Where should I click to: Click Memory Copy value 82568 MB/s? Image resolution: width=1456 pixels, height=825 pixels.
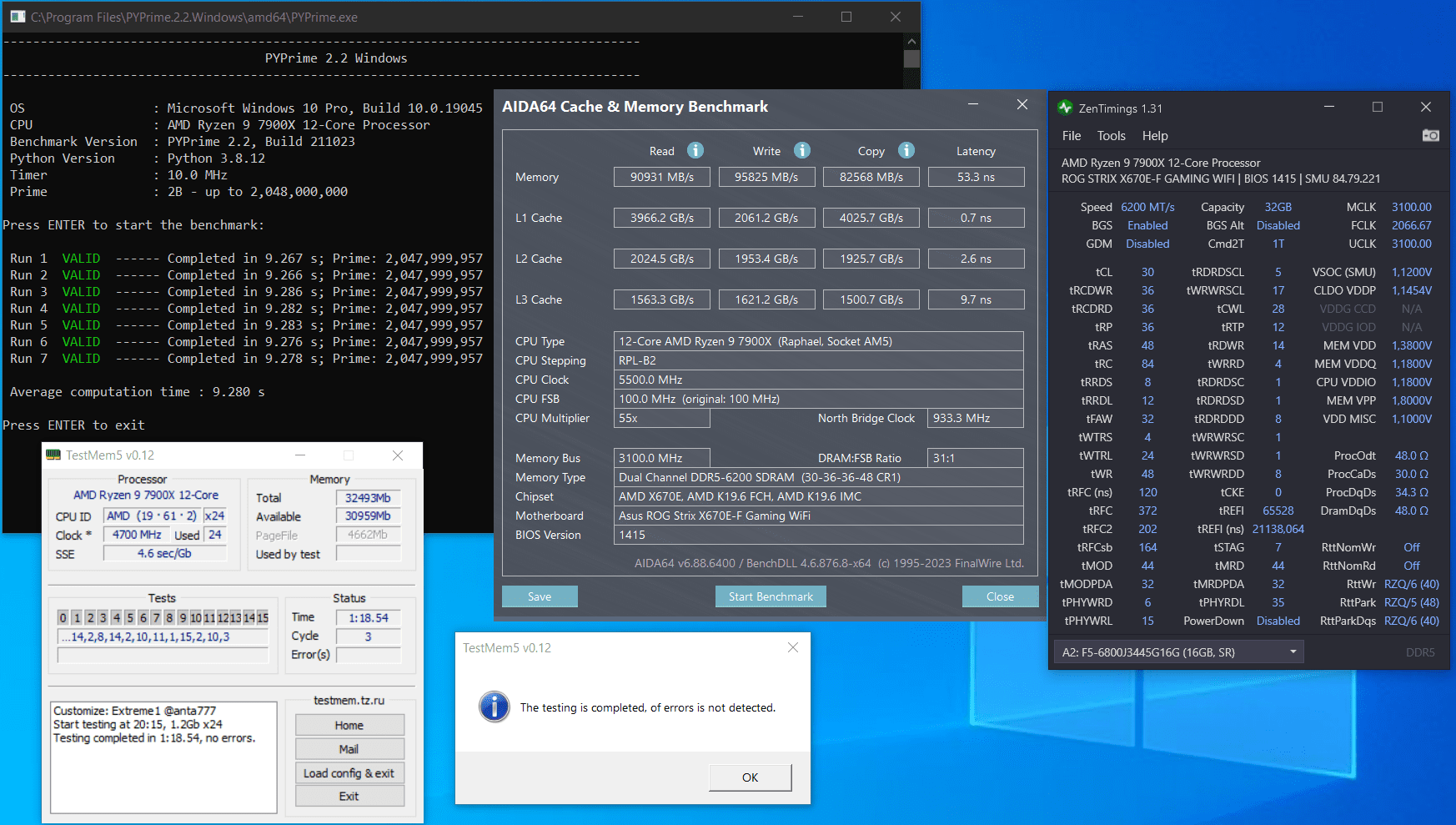(x=871, y=177)
